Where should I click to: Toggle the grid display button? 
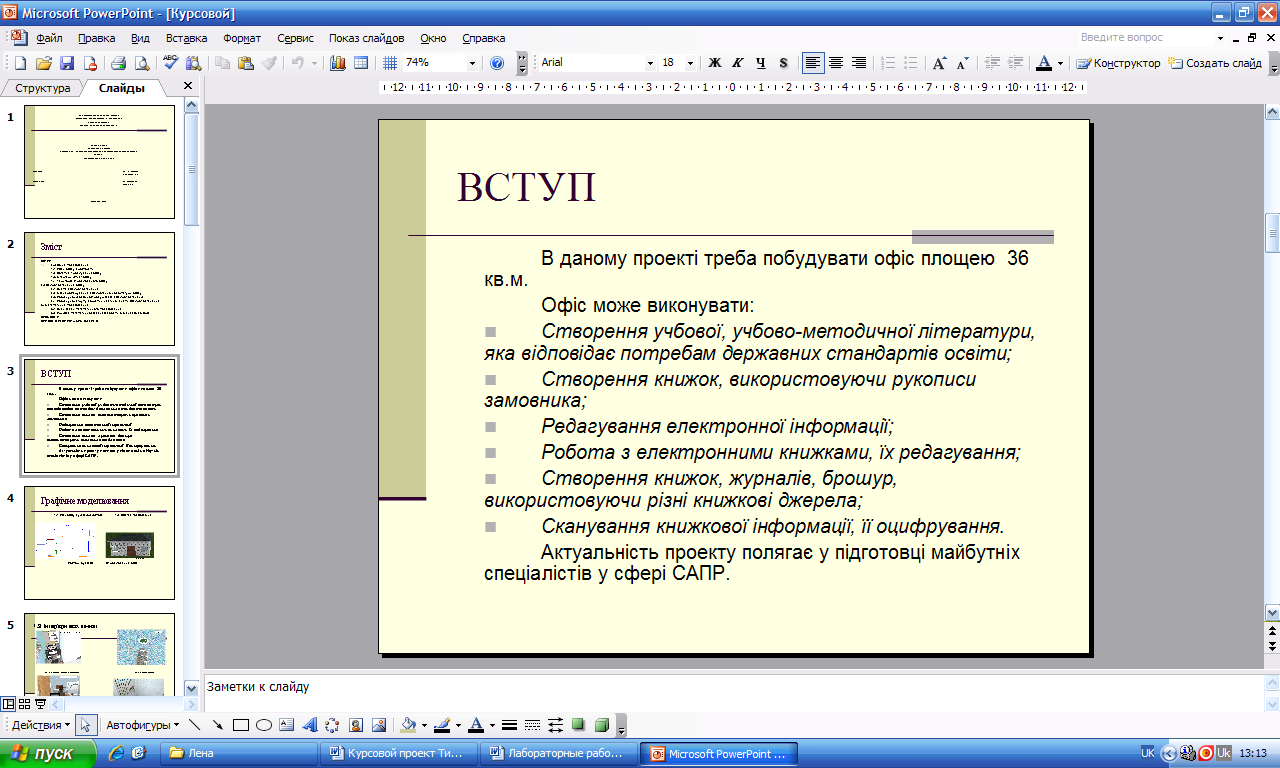pos(390,63)
